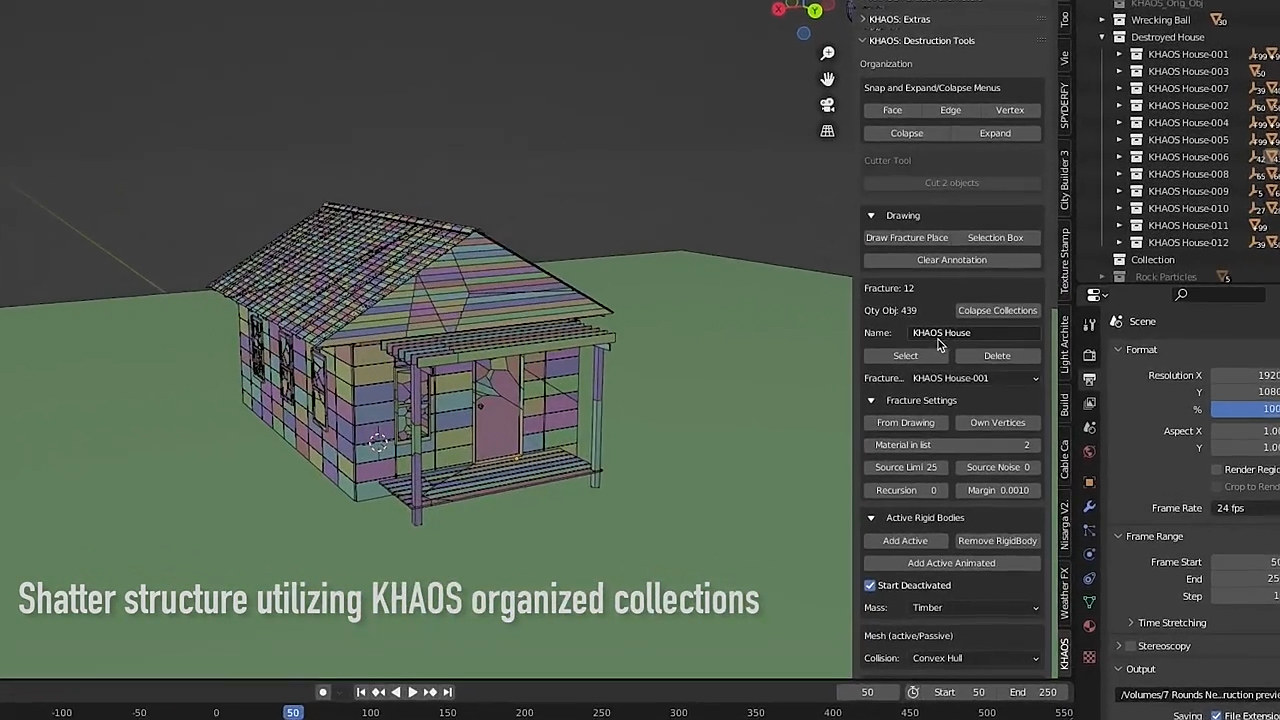
Task: Switch to the SPYDERFY sidebar tab
Action: 1065,104
